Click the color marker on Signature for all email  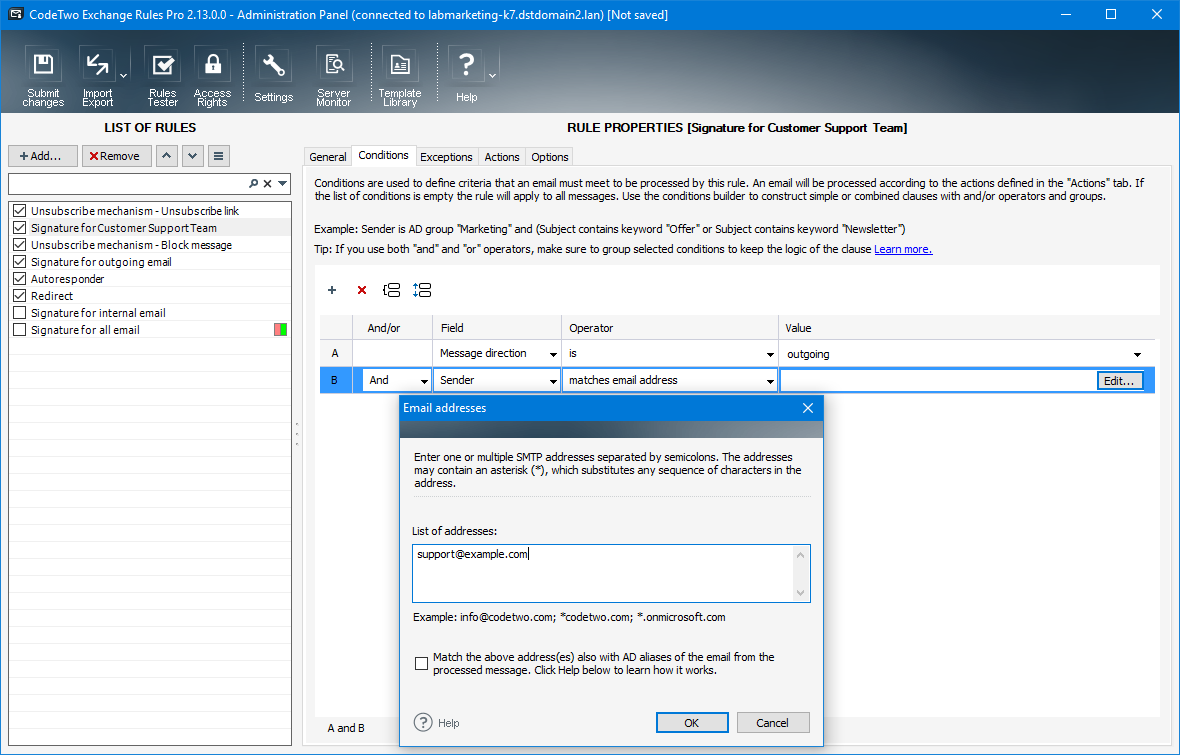281,330
